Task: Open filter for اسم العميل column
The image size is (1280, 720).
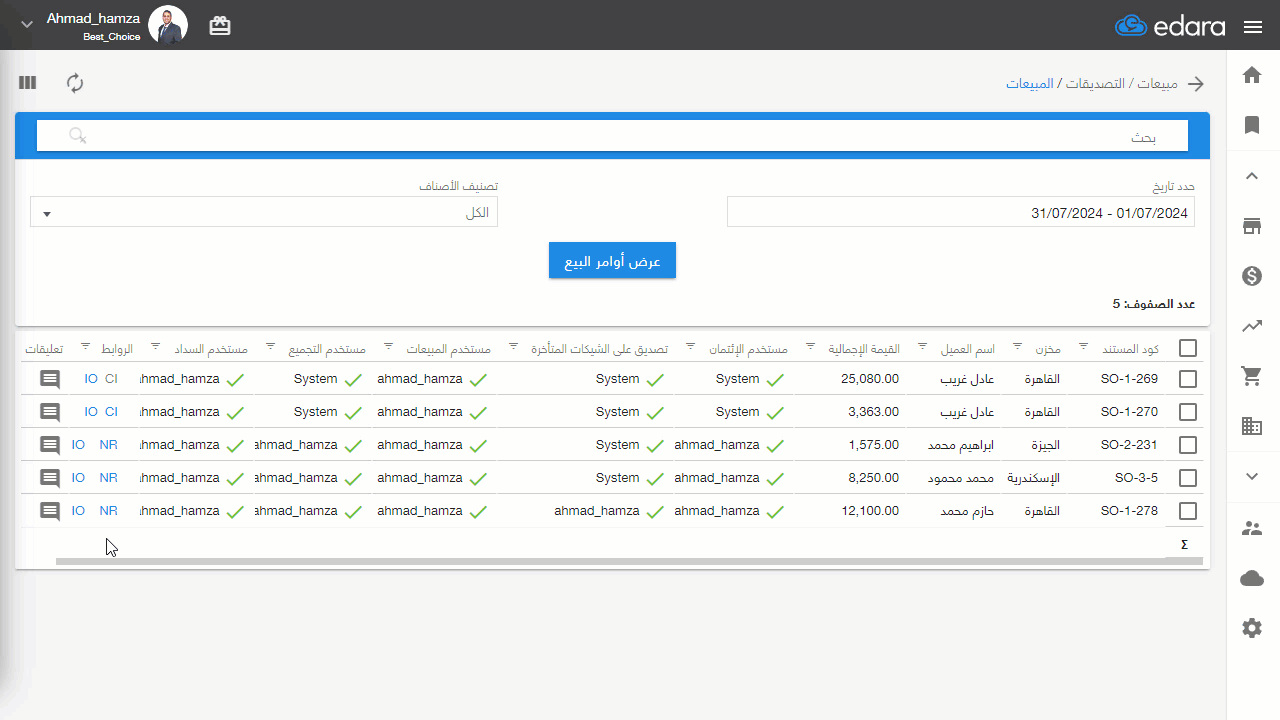Action: click(922, 346)
